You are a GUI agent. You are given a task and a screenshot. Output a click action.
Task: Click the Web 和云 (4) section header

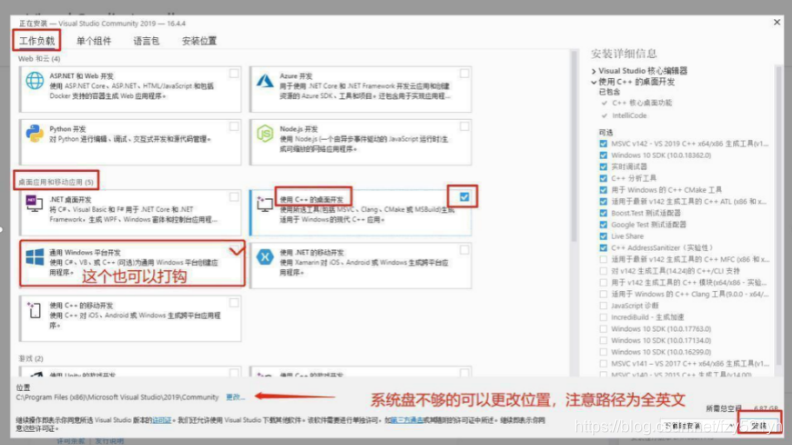point(39,59)
